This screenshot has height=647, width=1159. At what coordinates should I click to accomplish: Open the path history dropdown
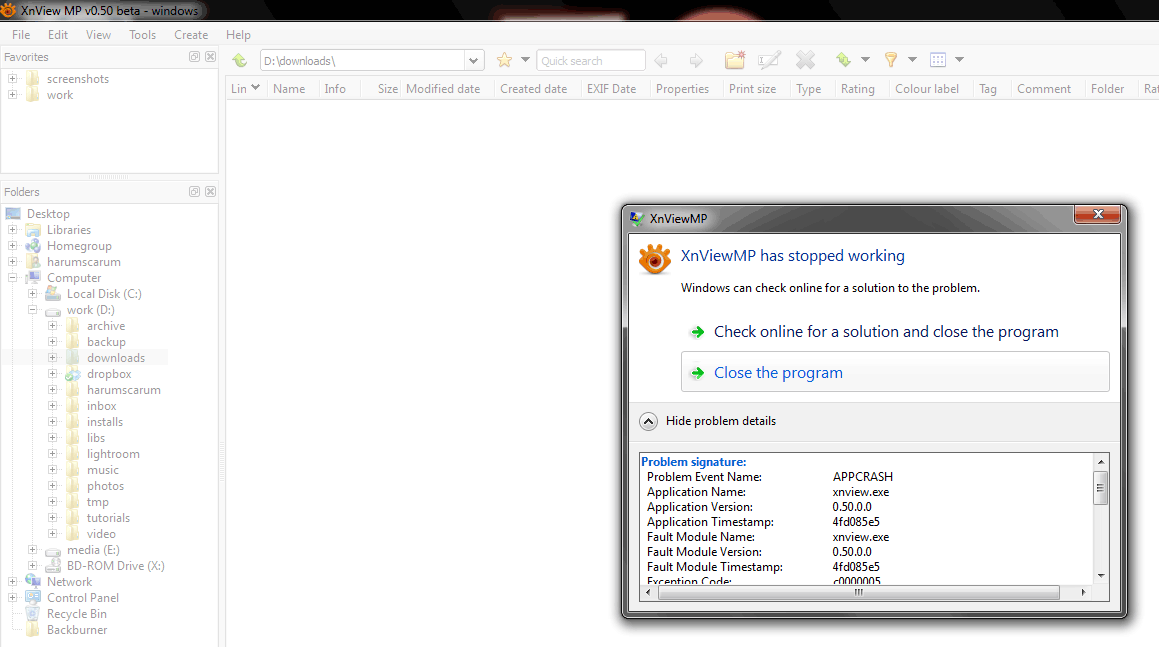click(x=474, y=61)
